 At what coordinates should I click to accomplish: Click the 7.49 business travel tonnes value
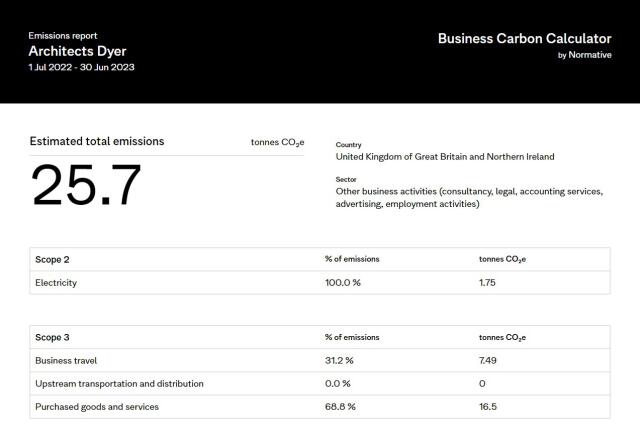[488, 360]
